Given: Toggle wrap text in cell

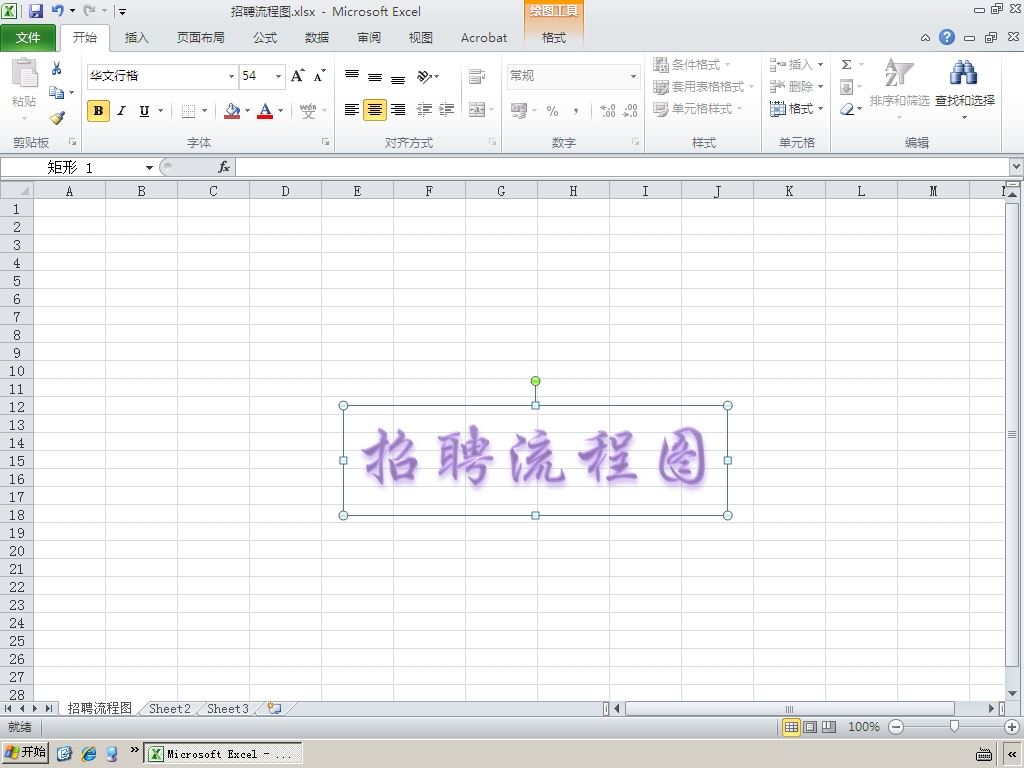Looking at the screenshot, I should pos(477,76).
